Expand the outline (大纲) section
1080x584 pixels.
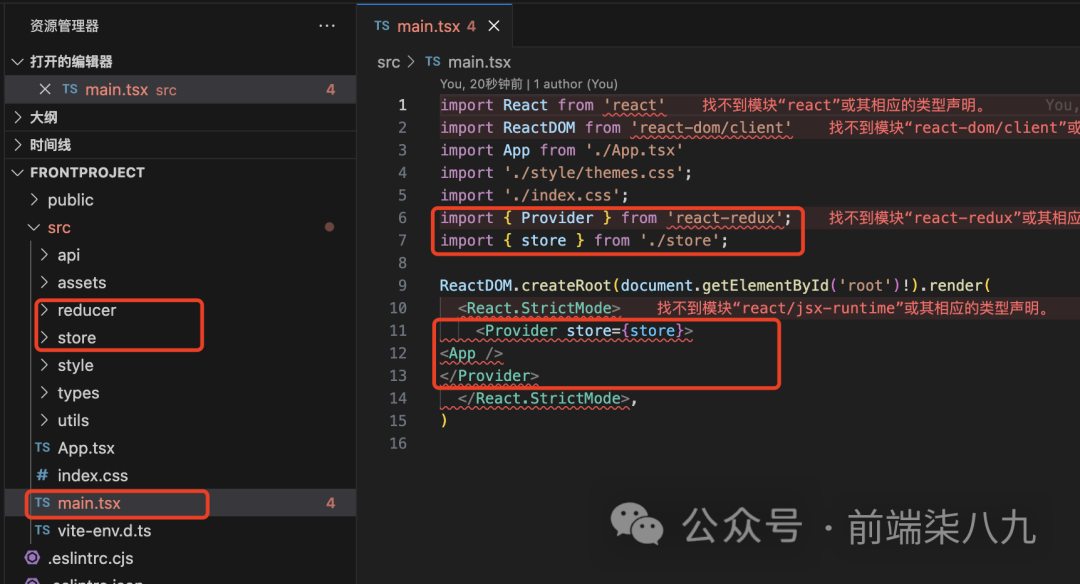pyautogui.click(x=18, y=117)
